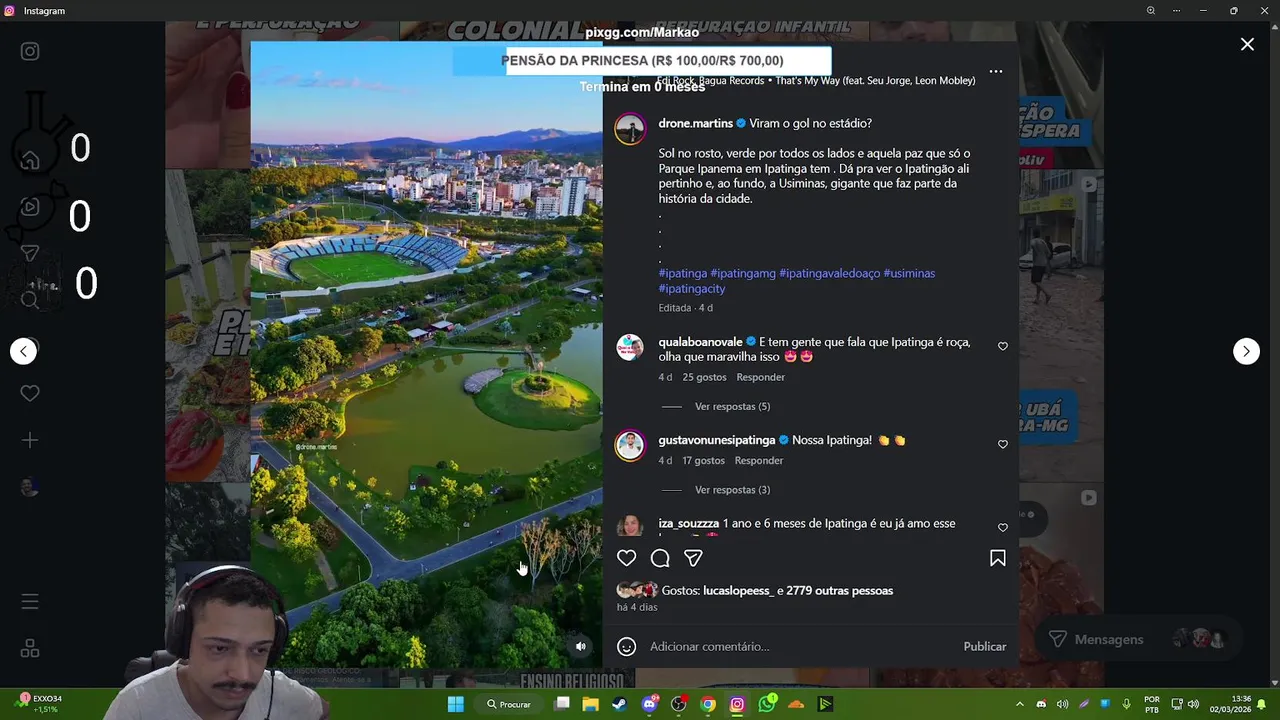Open comments with the speech bubble icon
1280x720 pixels.
(x=660, y=558)
